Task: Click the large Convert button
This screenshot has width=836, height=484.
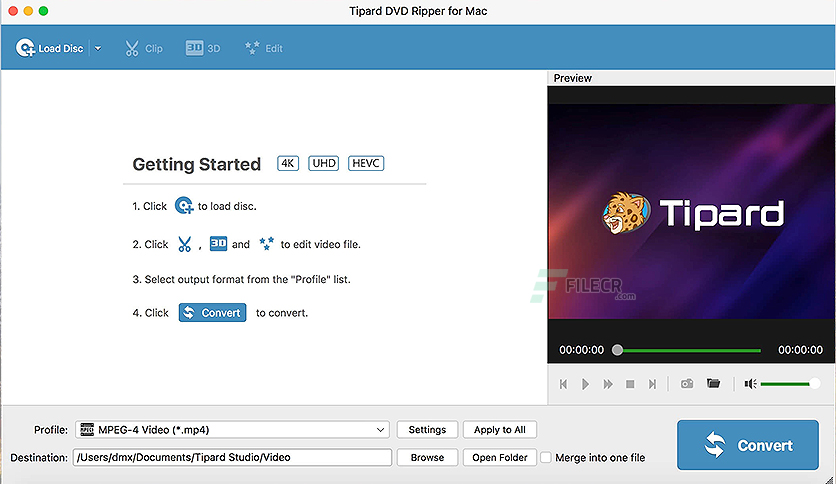Action: (747, 445)
